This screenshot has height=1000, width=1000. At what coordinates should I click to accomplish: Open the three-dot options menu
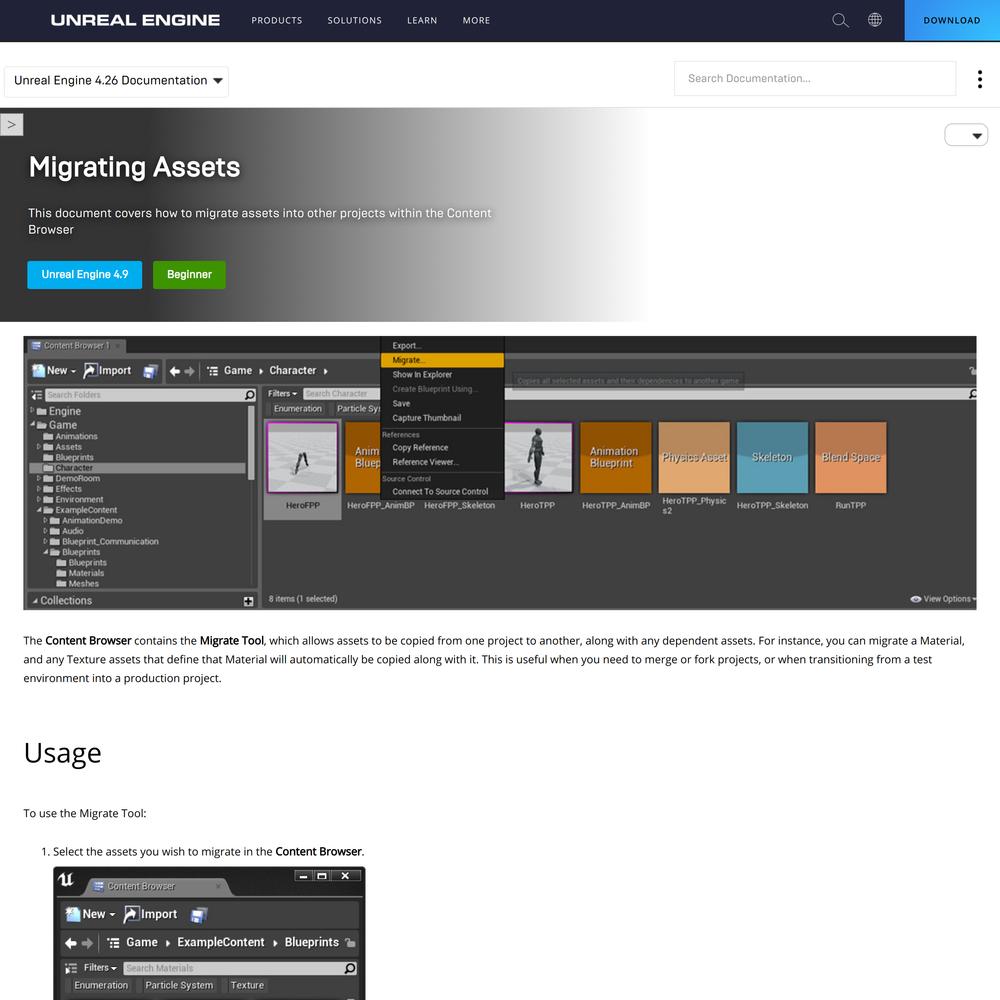(980, 79)
